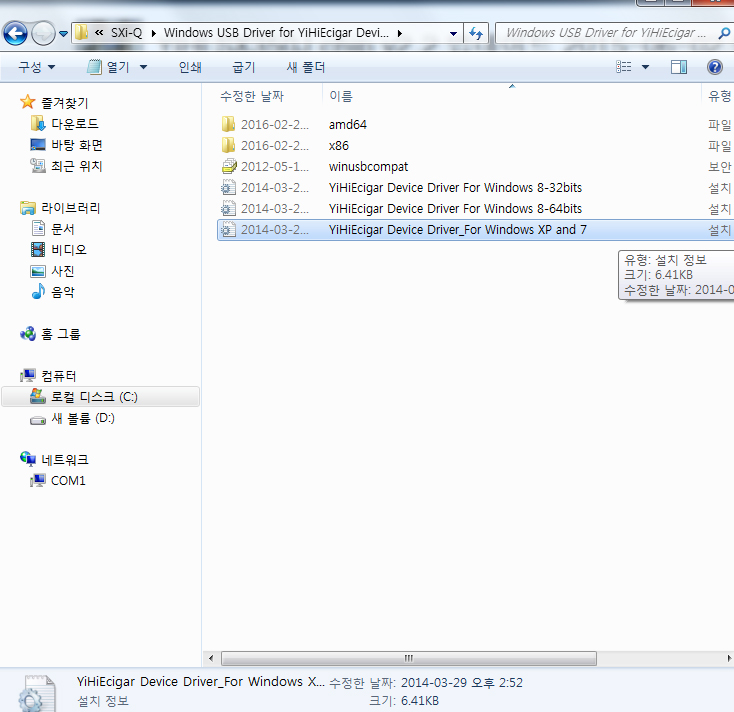Select 컴퓨터 in the navigation pane
The image size is (734, 712).
(59, 375)
